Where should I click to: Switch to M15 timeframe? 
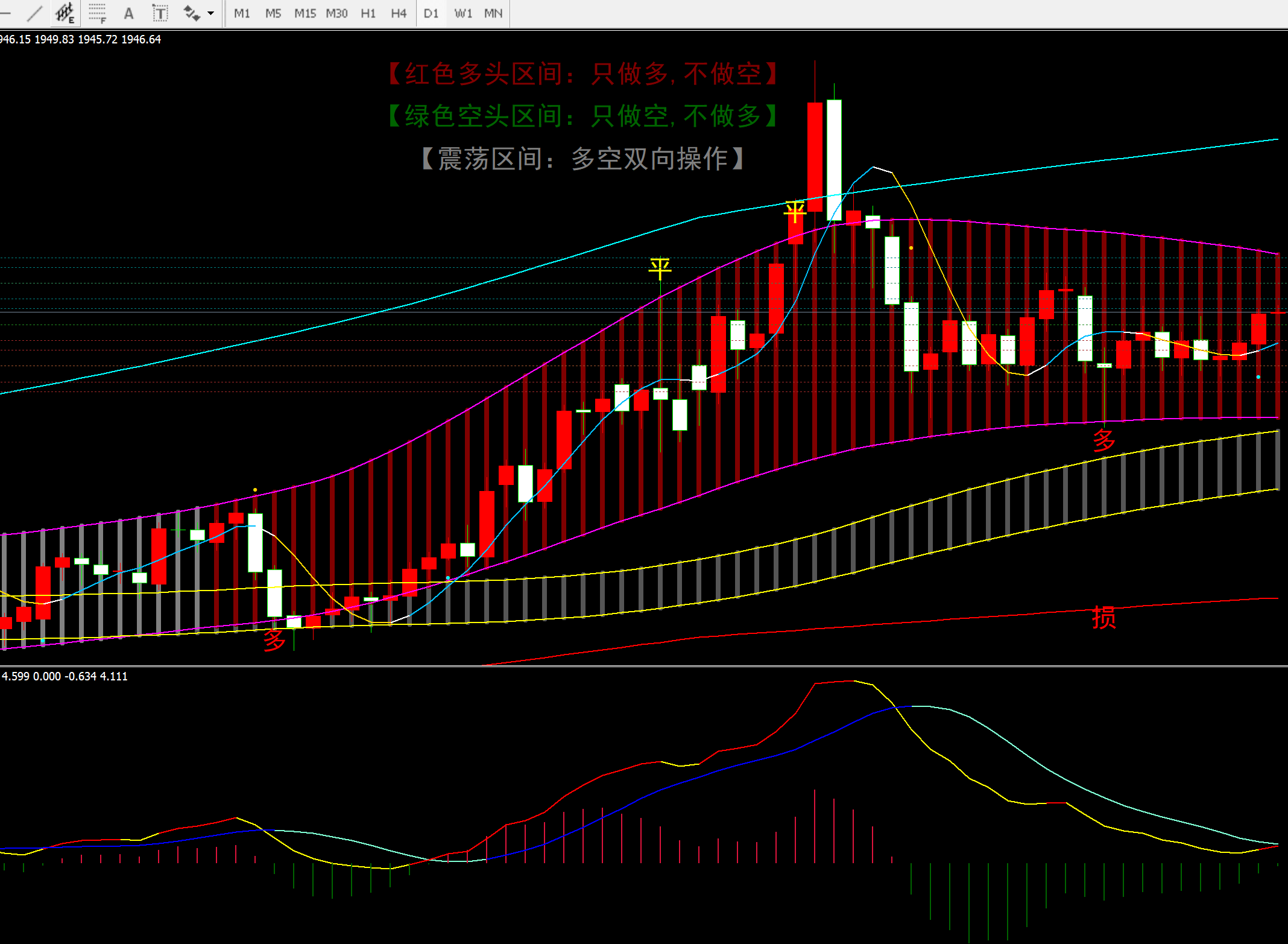point(305,13)
